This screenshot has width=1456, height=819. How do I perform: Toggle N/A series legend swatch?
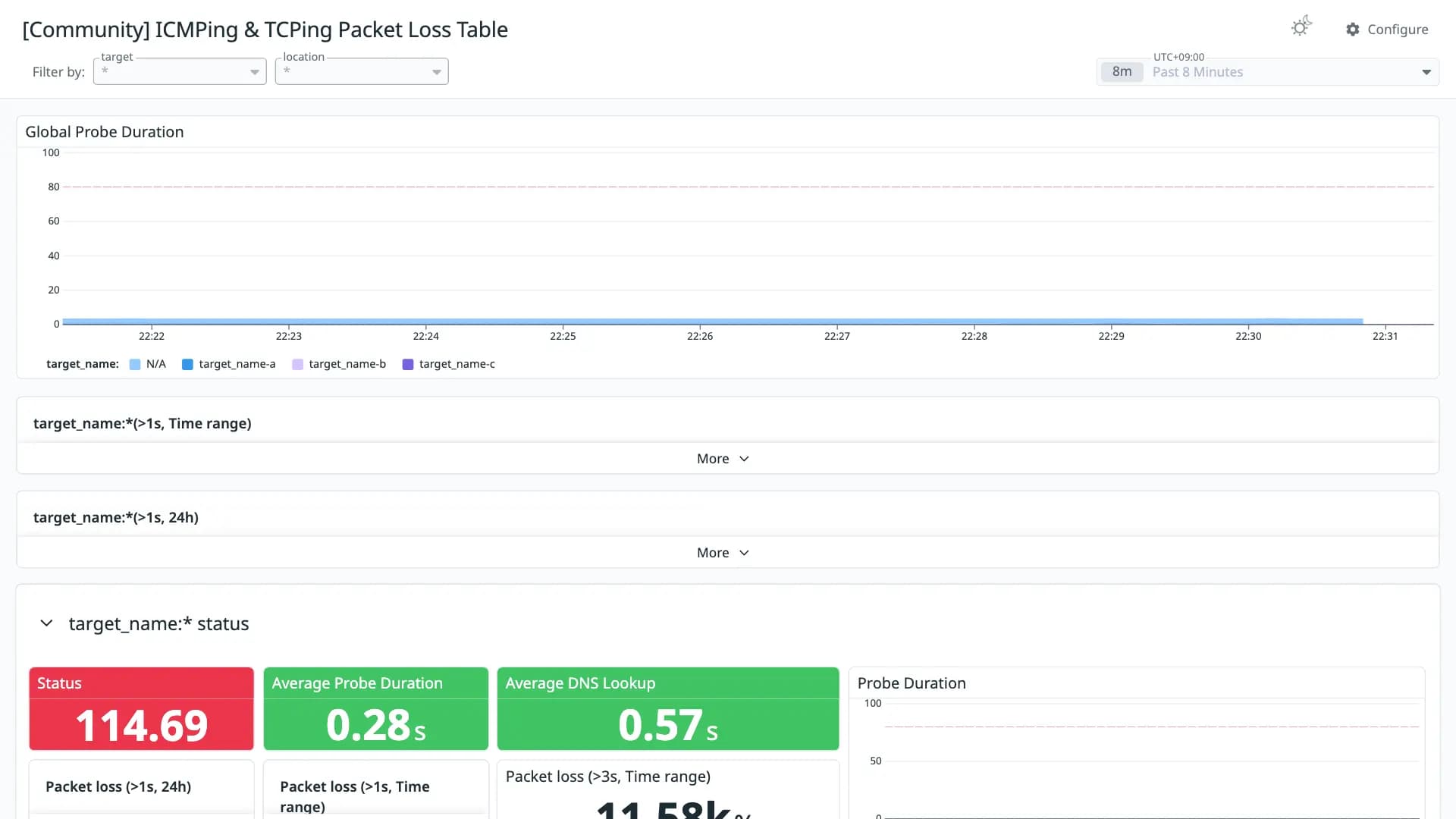point(135,365)
